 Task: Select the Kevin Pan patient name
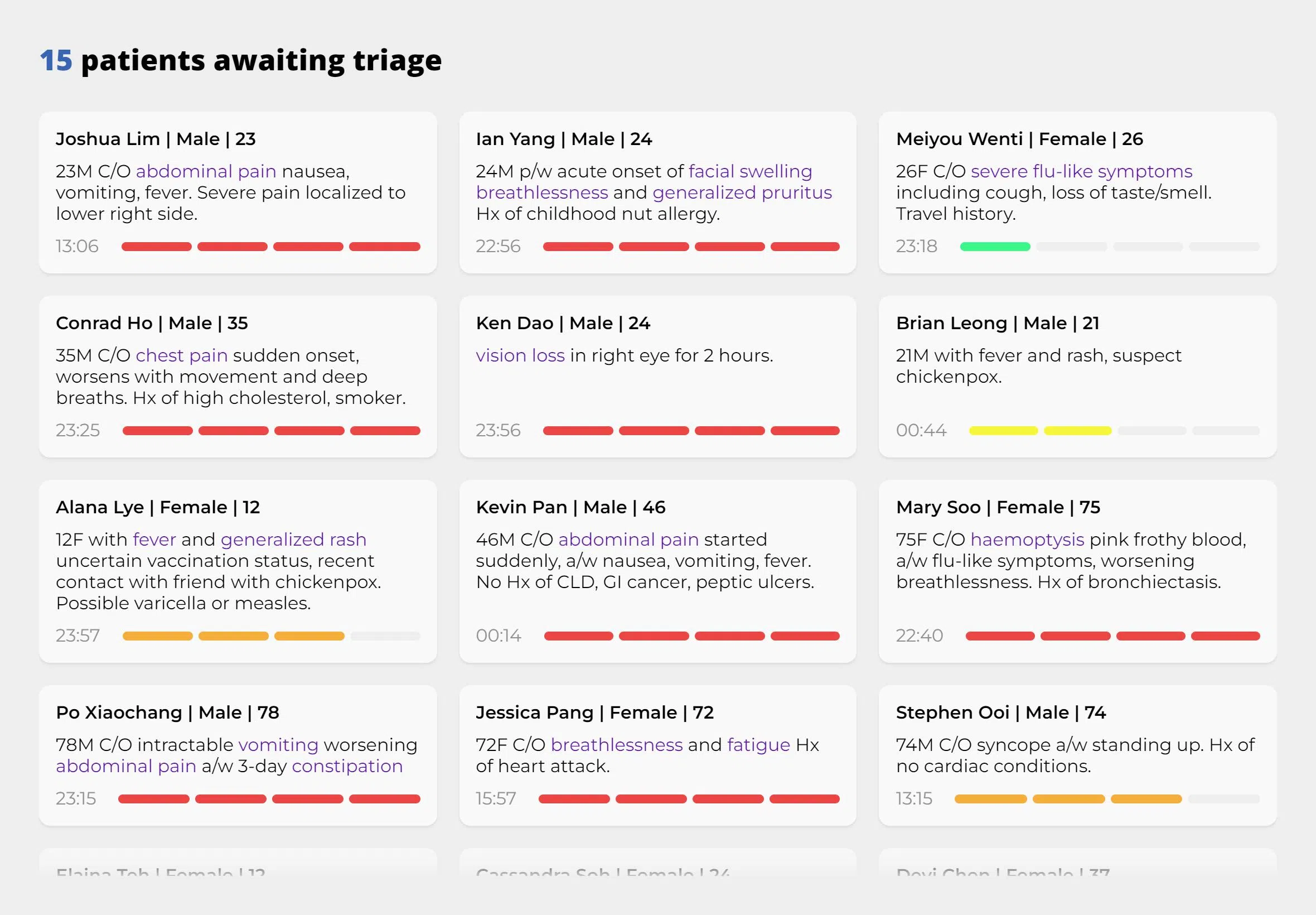[x=521, y=507]
